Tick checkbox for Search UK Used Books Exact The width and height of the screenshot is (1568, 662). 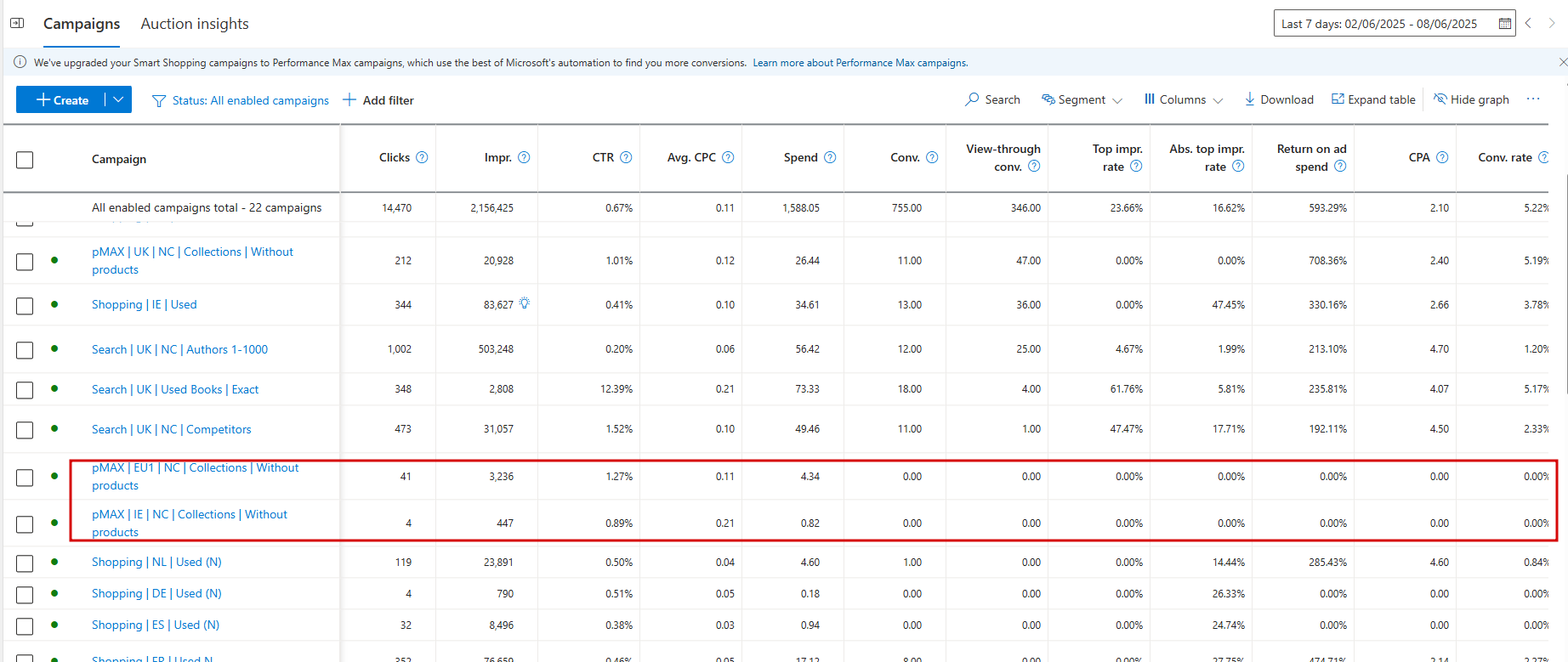click(x=25, y=390)
